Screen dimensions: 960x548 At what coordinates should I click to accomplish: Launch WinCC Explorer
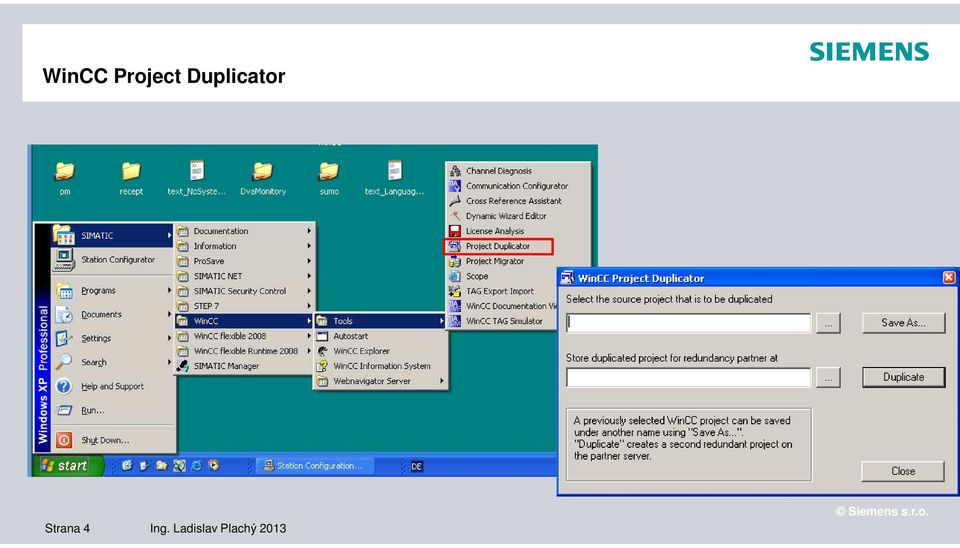pyautogui.click(x=381, y=351)
